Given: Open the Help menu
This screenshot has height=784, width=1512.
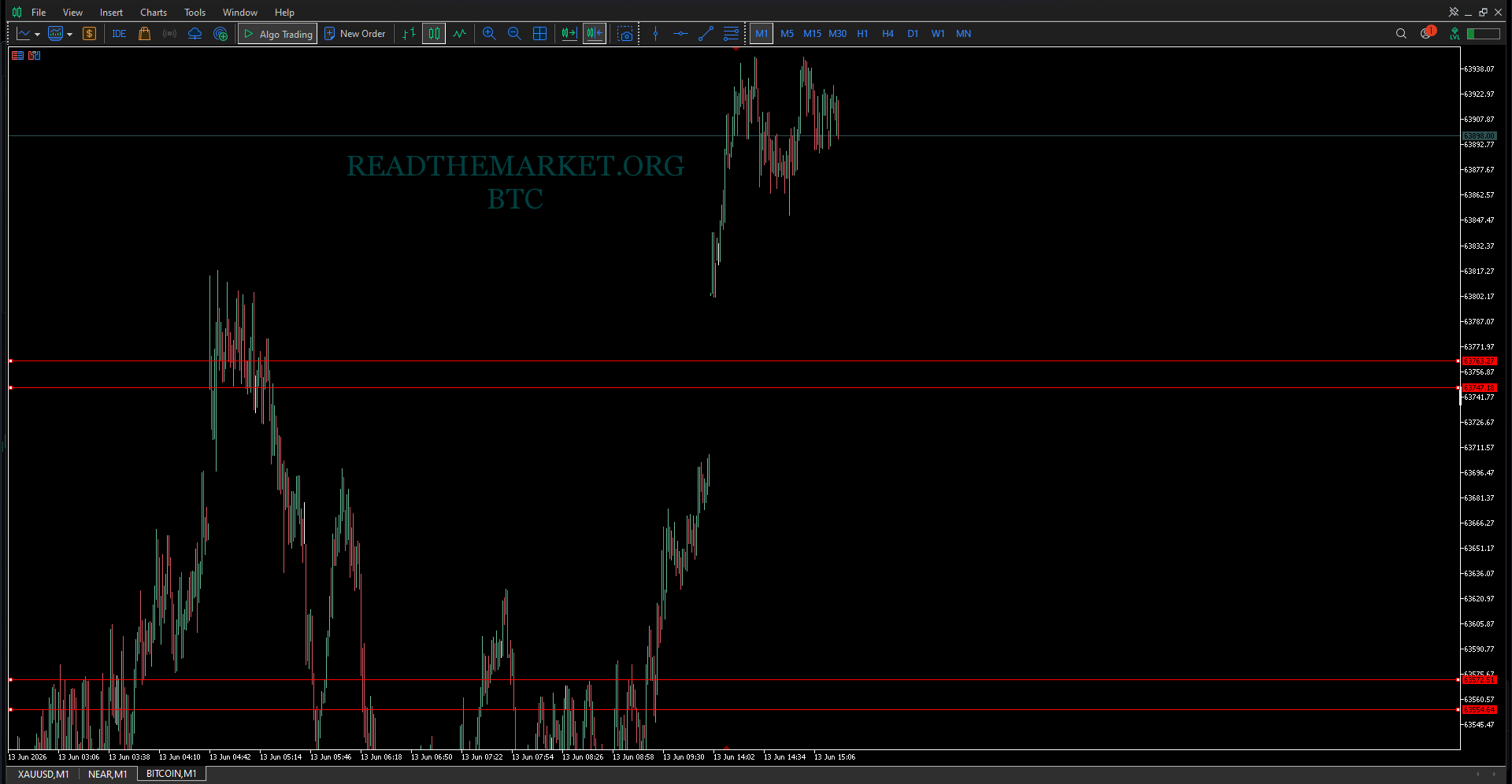Looking at the screenshot, I should (x=284, y=13).
